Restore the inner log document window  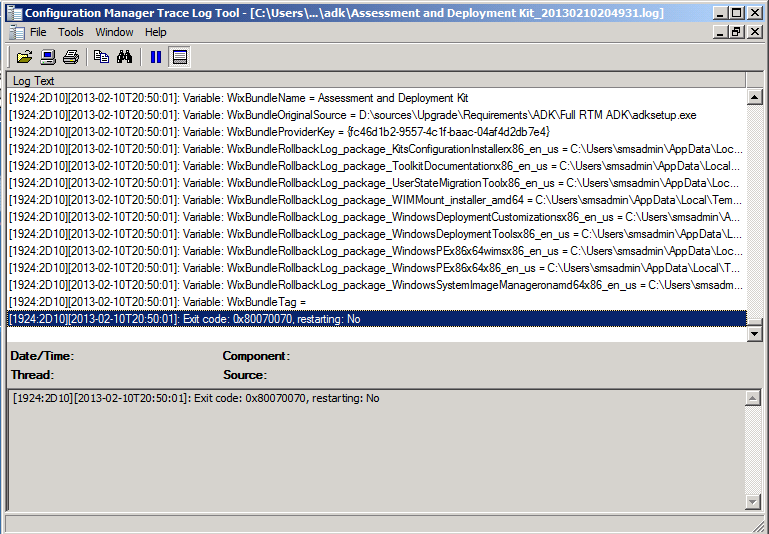coord(736,32)
